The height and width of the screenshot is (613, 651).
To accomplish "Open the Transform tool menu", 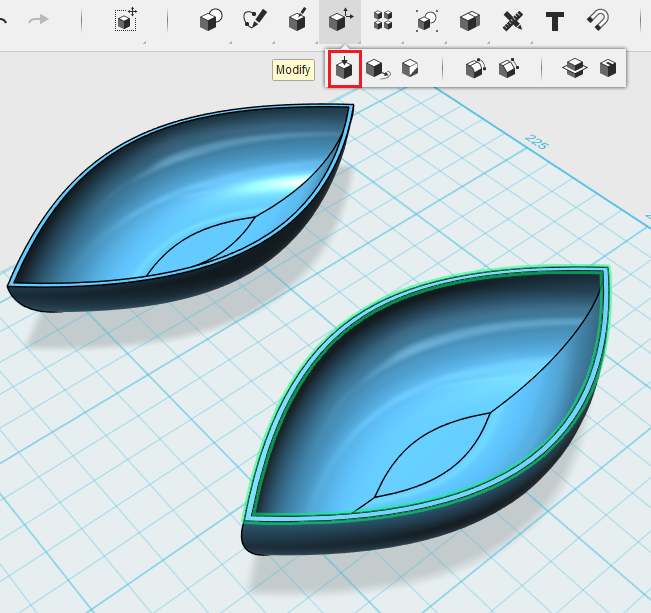I will pos(126,20).
